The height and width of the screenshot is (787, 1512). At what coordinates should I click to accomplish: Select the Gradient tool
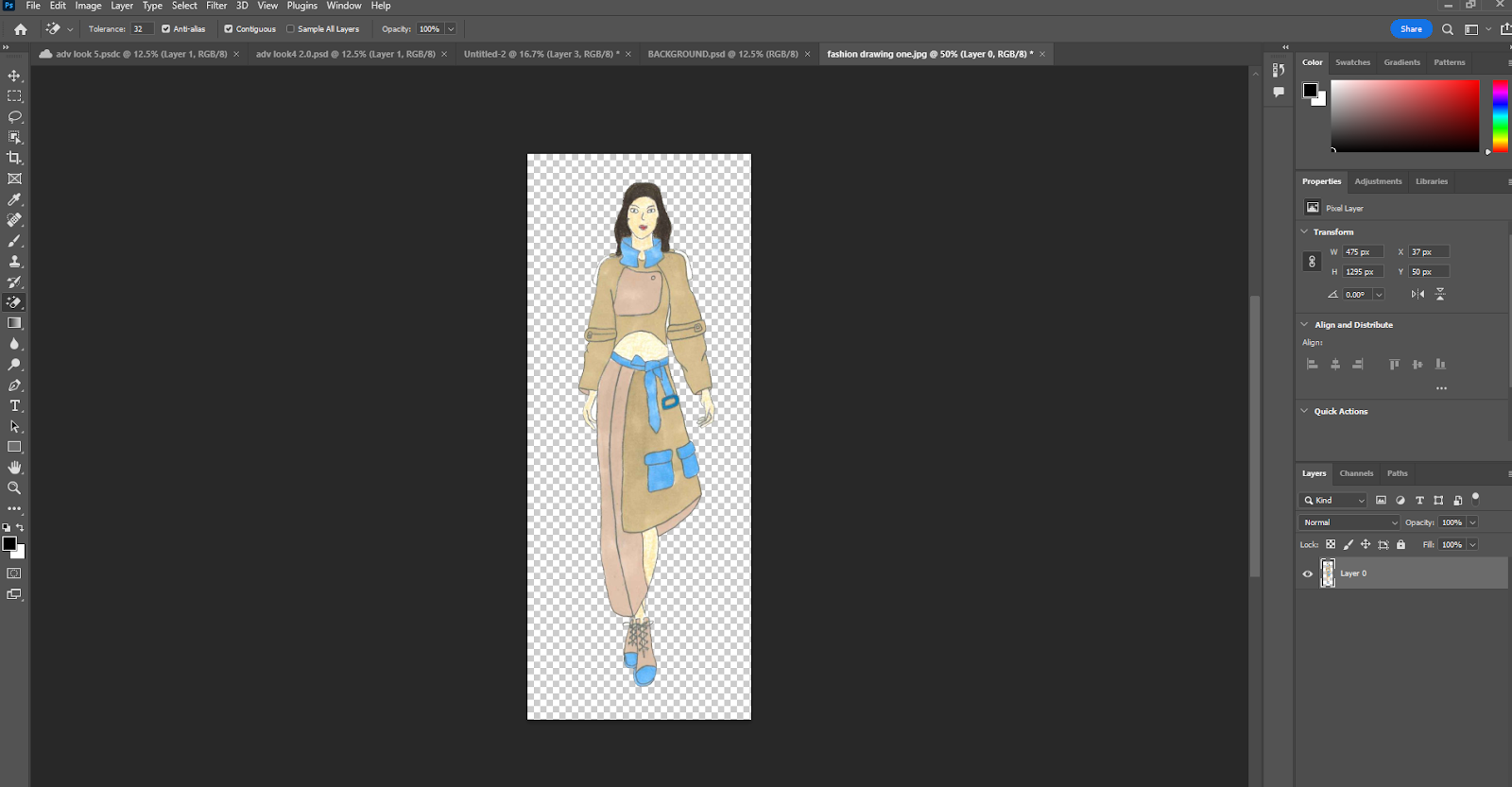click(14, 323)
